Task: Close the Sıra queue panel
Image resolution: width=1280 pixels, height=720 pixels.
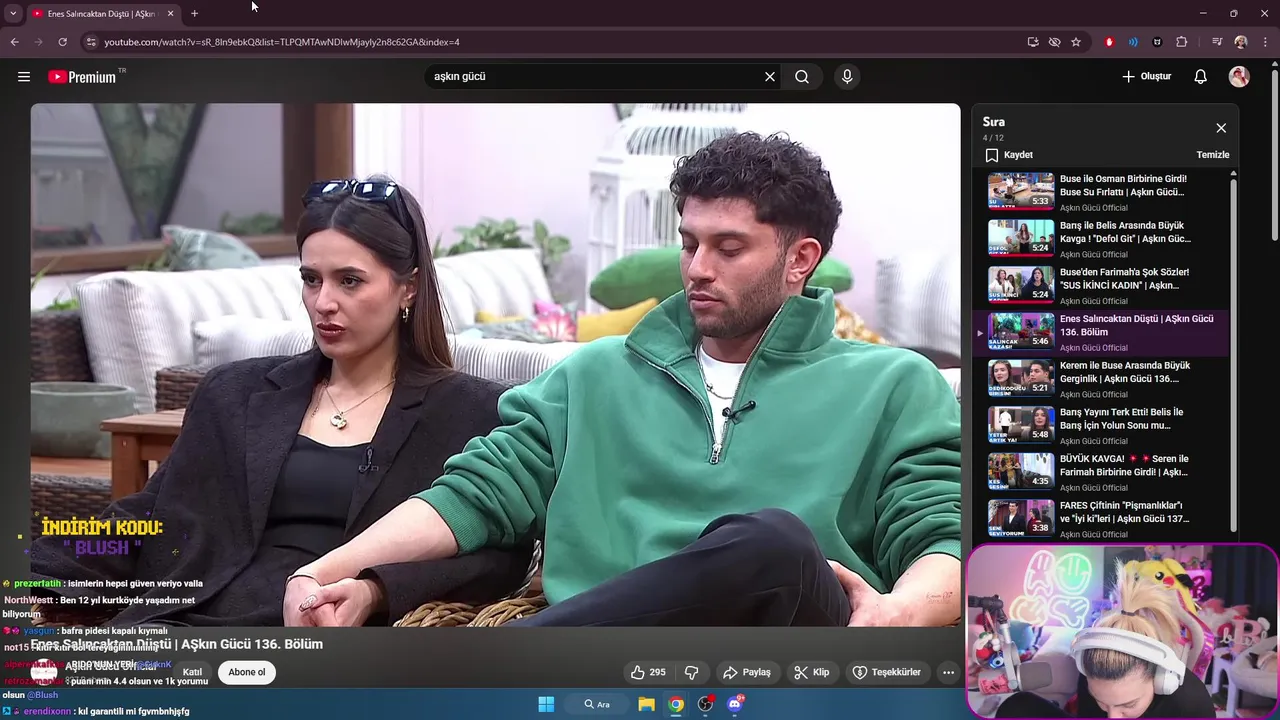Action: 1221,128
